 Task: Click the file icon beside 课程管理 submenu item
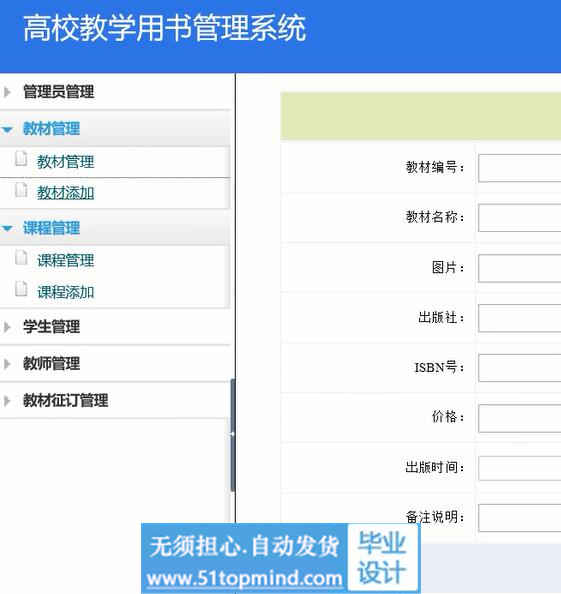pyautogui.click(x=21, y=258)
